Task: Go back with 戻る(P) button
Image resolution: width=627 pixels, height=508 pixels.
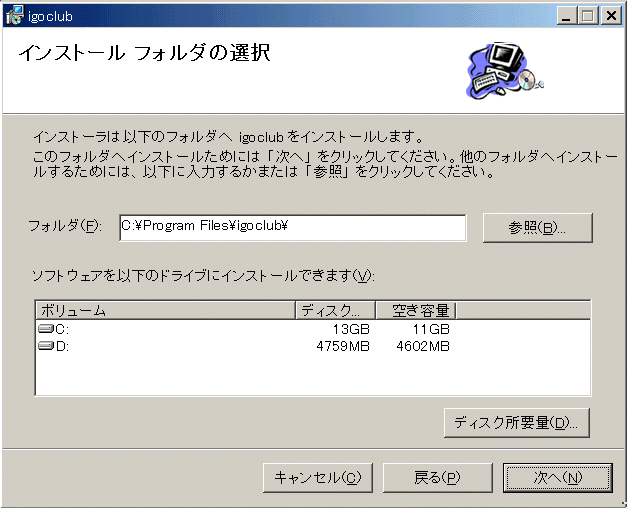Action: pyautogui.click(x=437, y=478)
